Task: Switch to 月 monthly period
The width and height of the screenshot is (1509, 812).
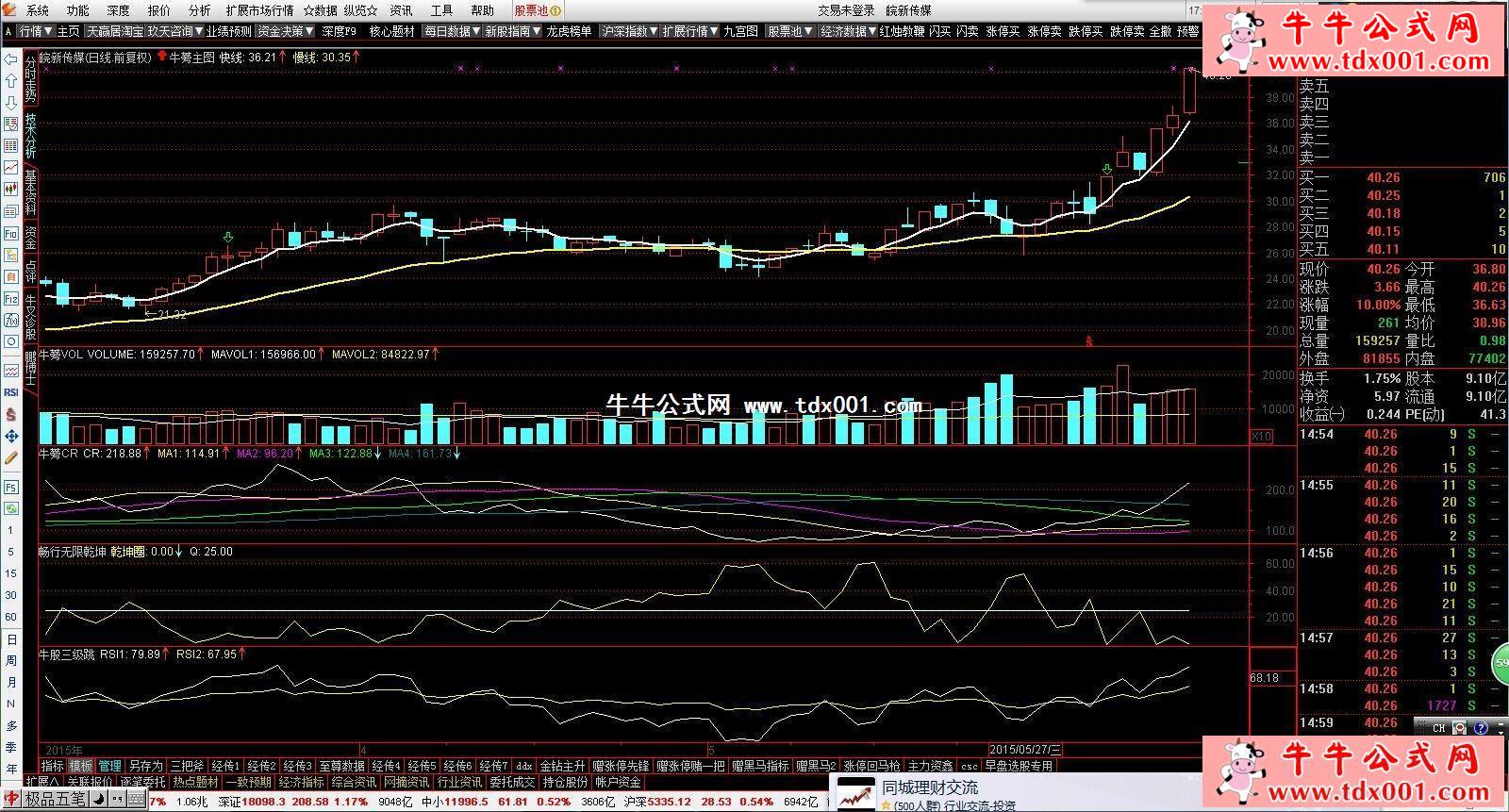Action: point(11,682)
